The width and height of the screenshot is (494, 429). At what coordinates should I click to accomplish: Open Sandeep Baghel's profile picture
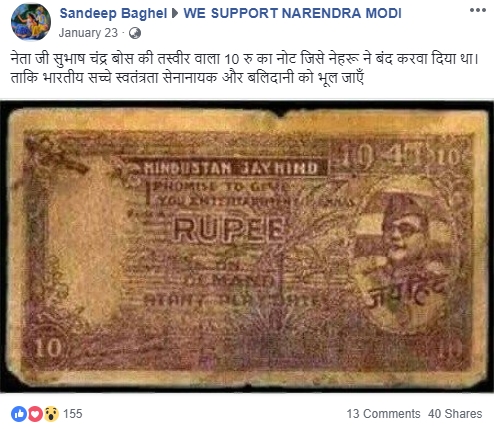click(31, 22)
